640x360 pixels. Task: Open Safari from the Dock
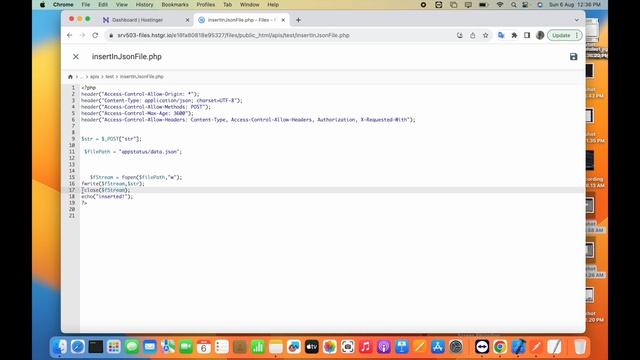(78, 347)
